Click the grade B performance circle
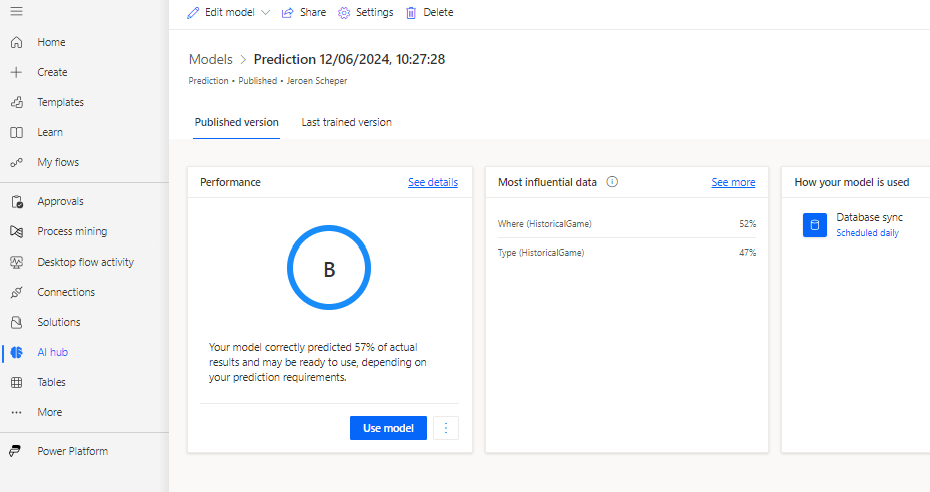The image size is (930, 492). pyautogui.click(x=329, y=267)
